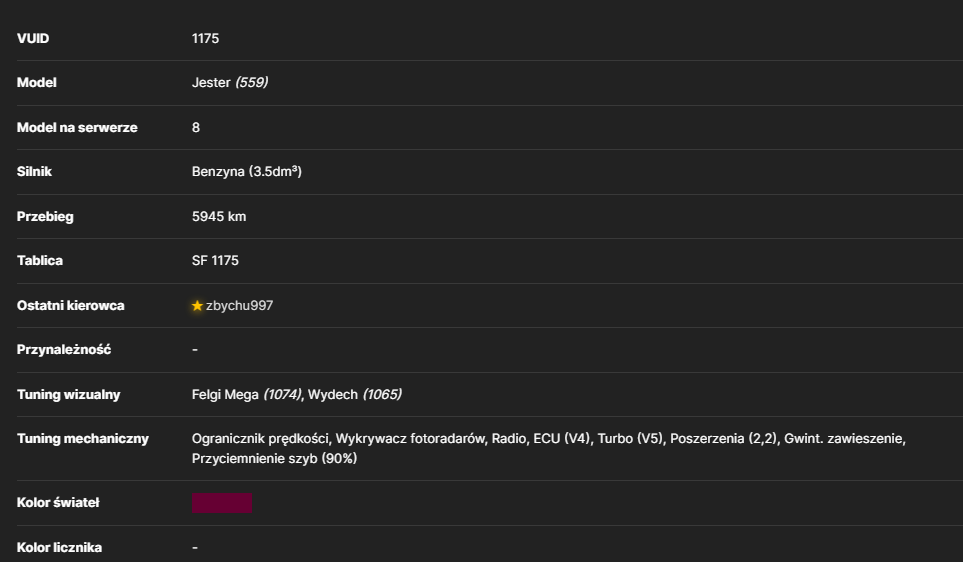This screenshot has width=963, height=562.
Task: Click the Benzyna (3.5dm³) engine value
Action: [247, 171]
